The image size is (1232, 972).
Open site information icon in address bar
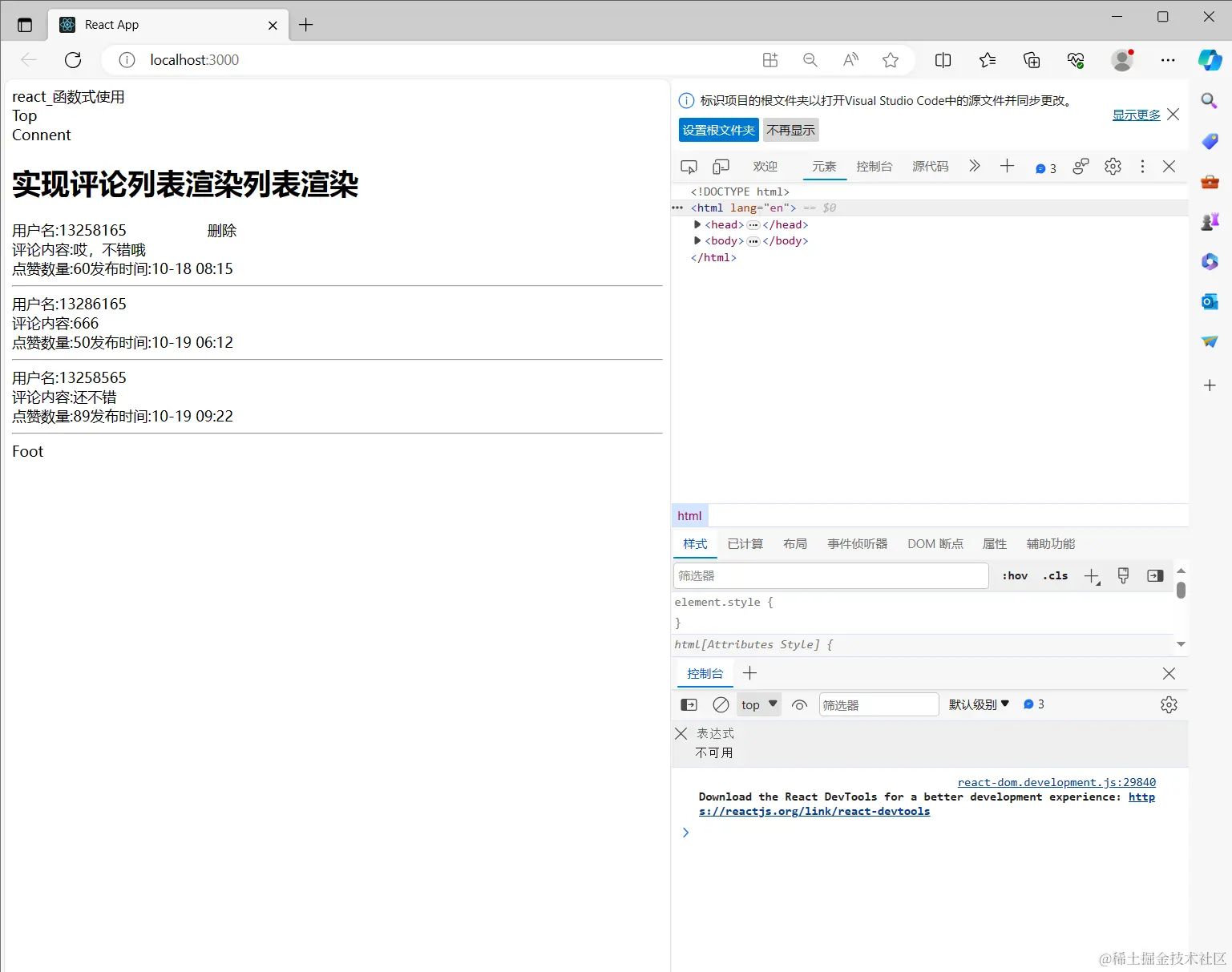coord(127,60)
